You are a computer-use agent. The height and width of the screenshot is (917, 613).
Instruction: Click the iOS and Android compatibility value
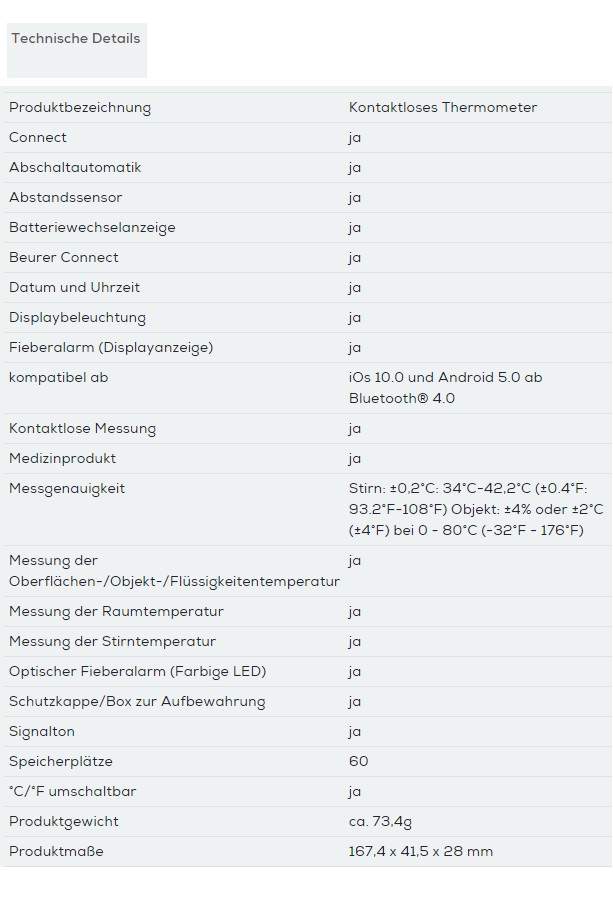[445, 388]
